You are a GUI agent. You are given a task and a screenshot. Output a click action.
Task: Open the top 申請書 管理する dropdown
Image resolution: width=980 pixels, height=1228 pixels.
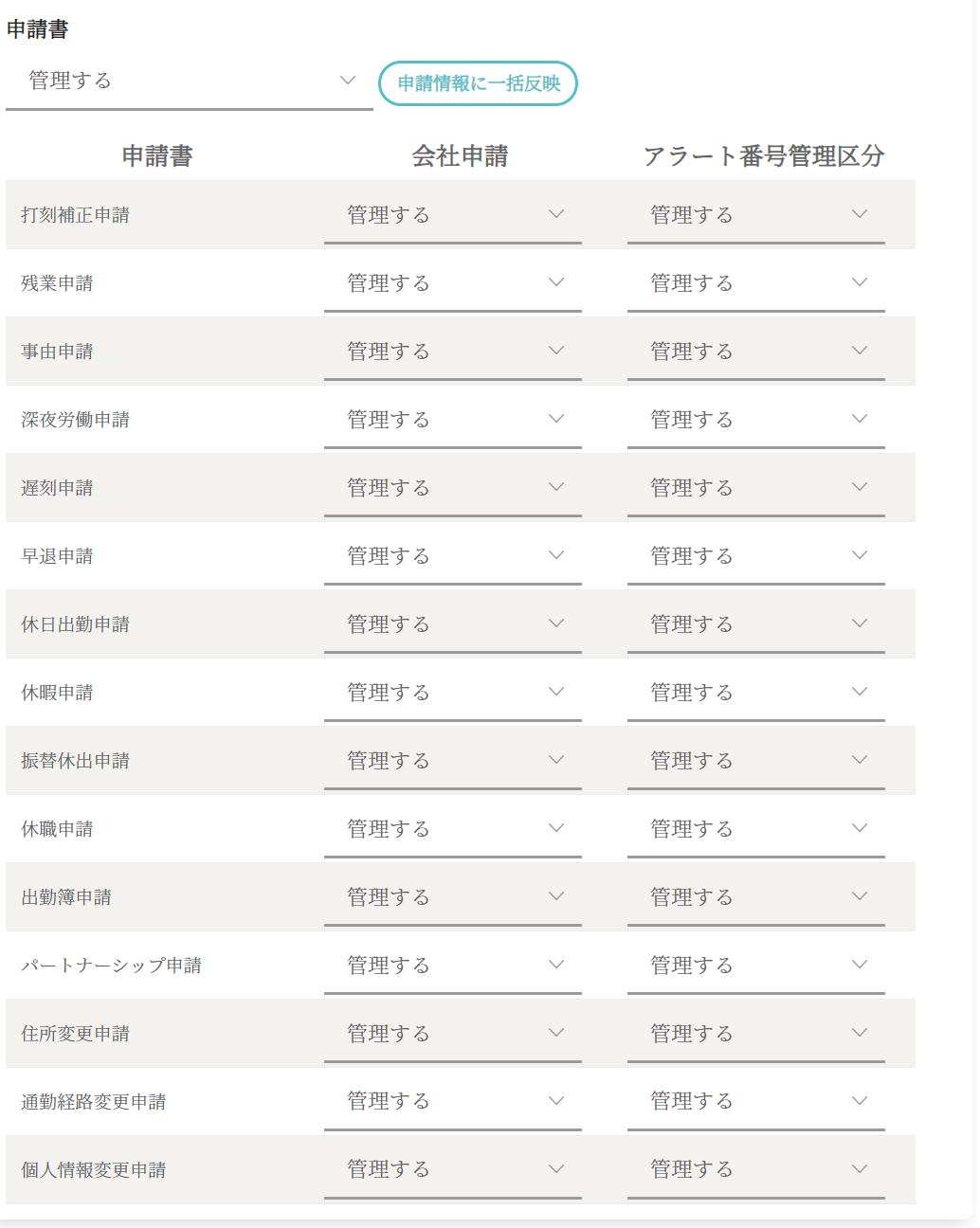coord(189,81)
